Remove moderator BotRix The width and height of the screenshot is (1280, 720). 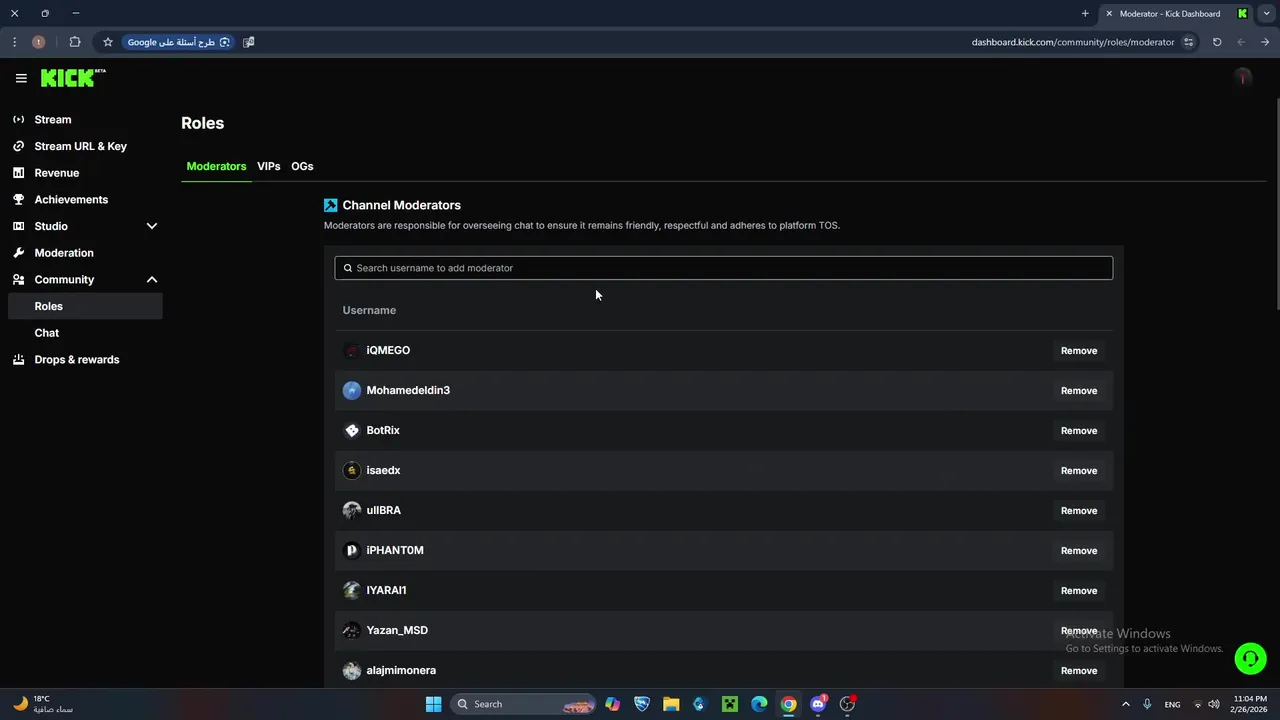1079,431
